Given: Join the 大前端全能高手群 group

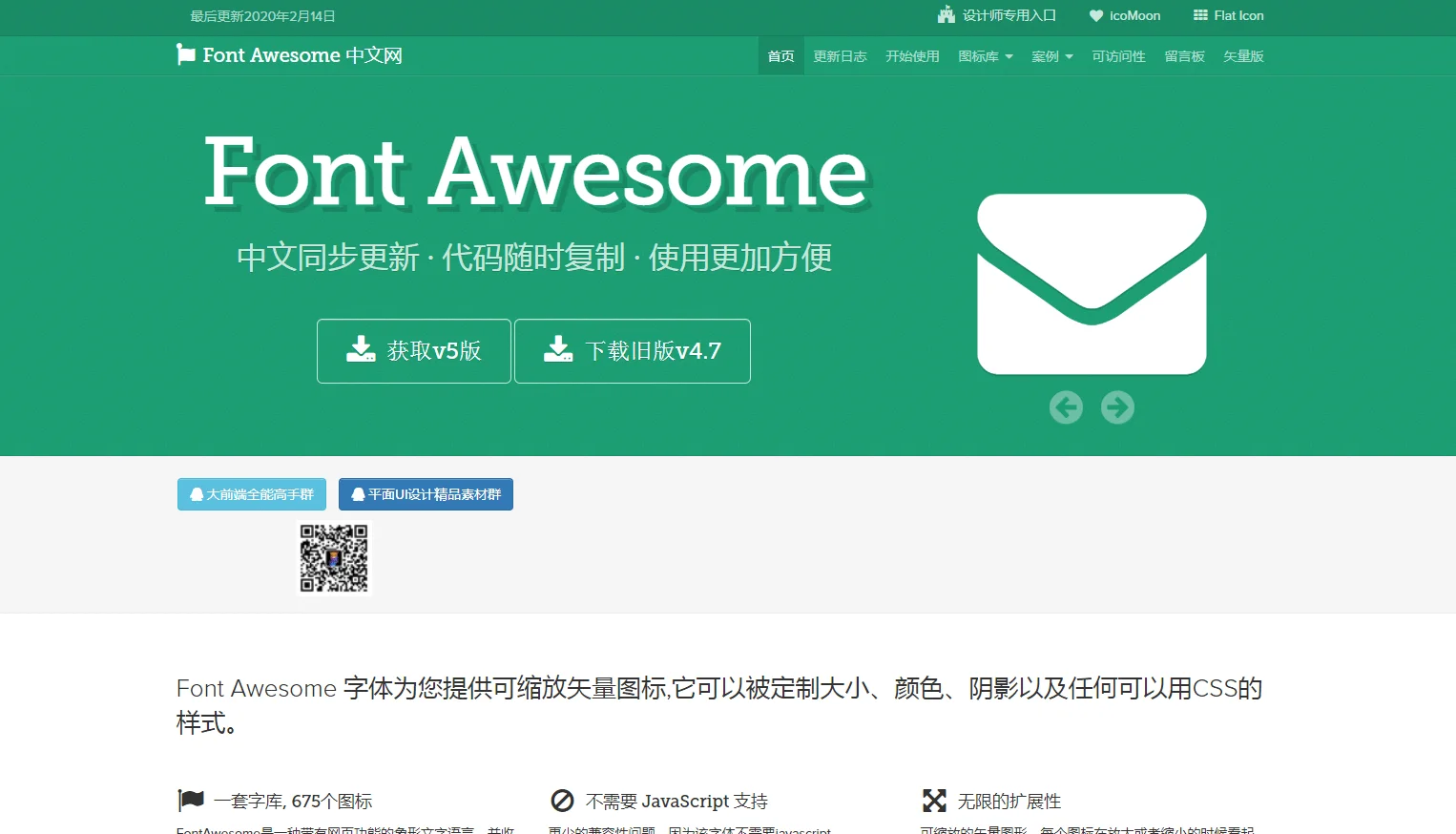Looking at the screenshot, I should tap(252, 494).
